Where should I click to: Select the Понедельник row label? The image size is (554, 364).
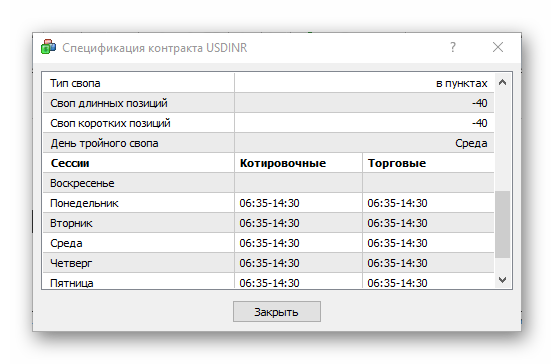point(84,203)
